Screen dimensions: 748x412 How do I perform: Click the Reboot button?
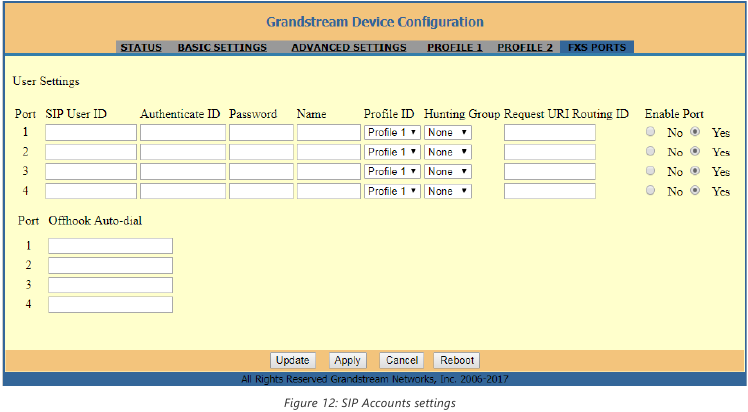457,360
